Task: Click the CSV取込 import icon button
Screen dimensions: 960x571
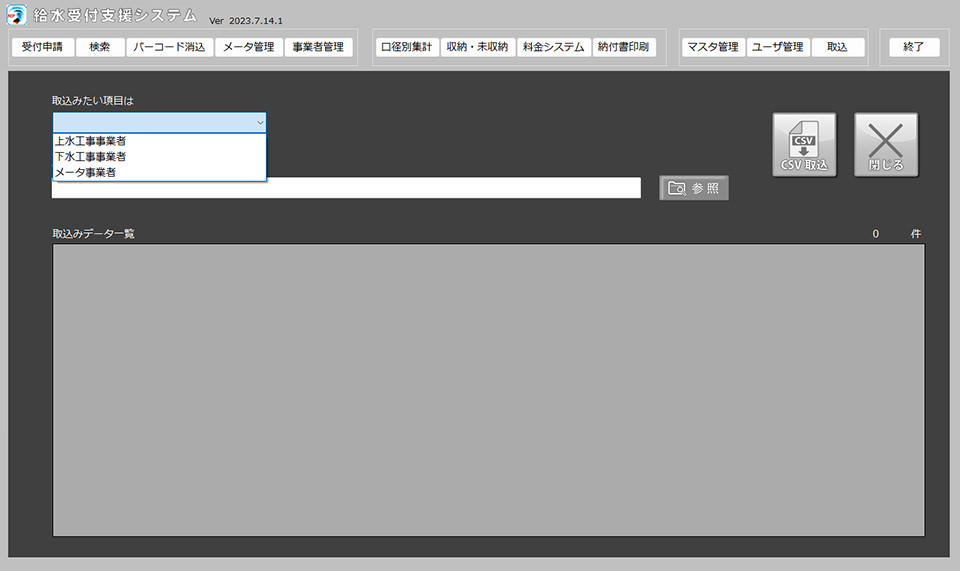Action: click(804, 145)
